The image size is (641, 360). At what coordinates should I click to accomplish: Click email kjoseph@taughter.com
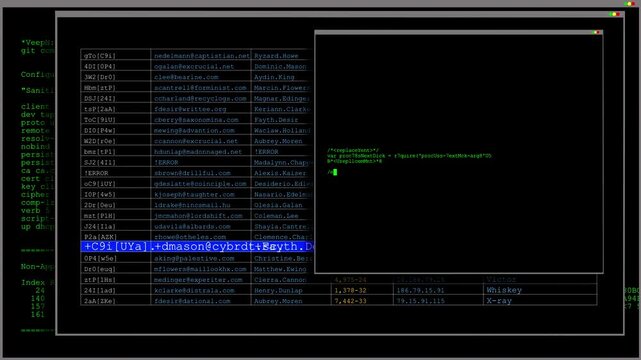(x=194, y=195)
